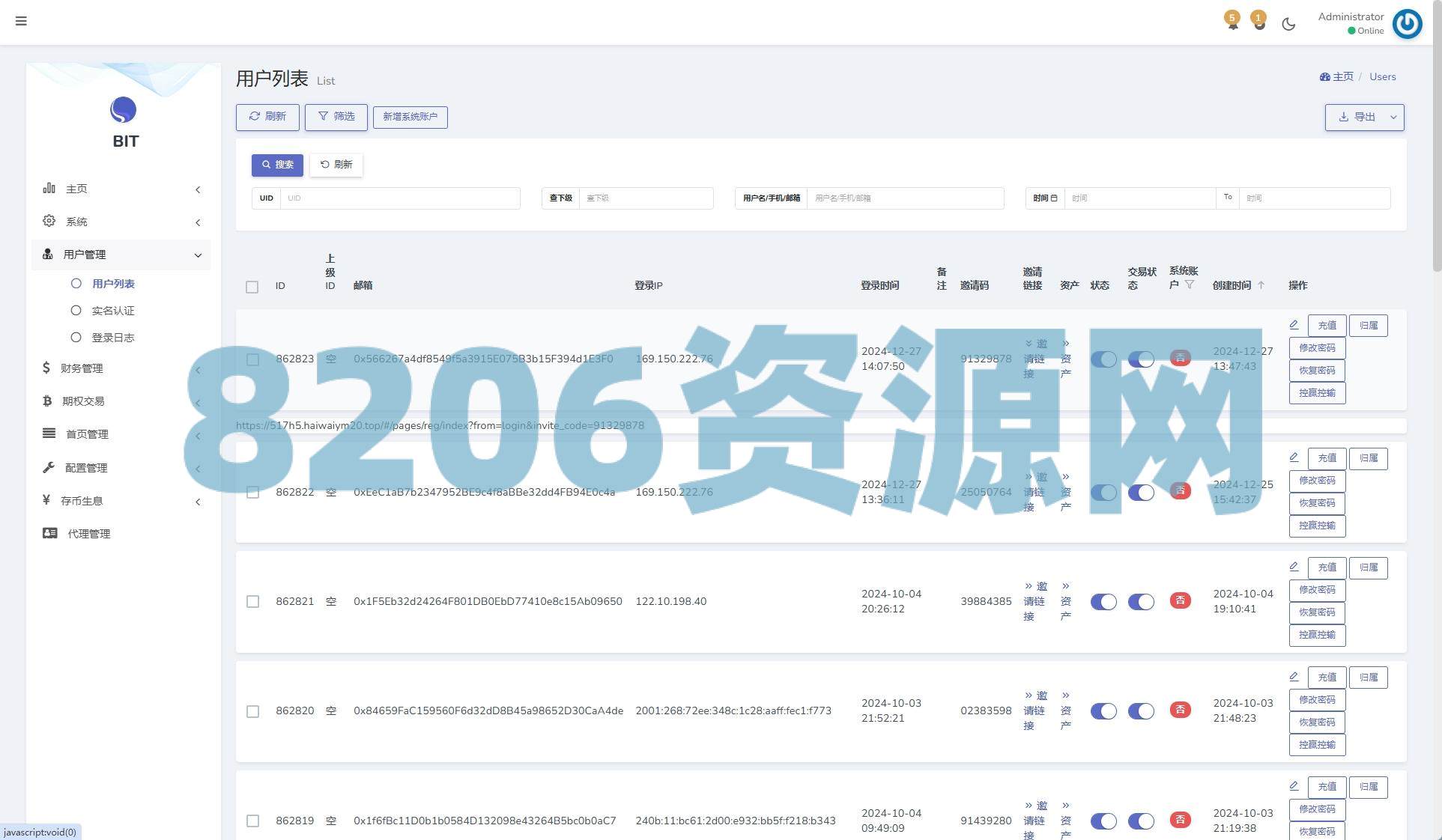The image size is (1442, 840).
Task: Open 导出 dropdown arrow
Action: (x=1393, y=118)
